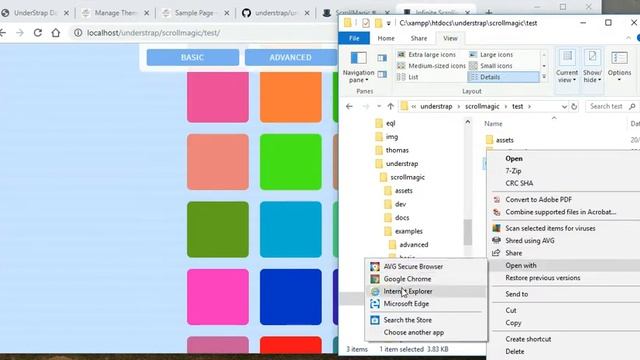Open the 7-Zip submenu
The height and width of the screenshot is (360, 640).
[513, 171]
